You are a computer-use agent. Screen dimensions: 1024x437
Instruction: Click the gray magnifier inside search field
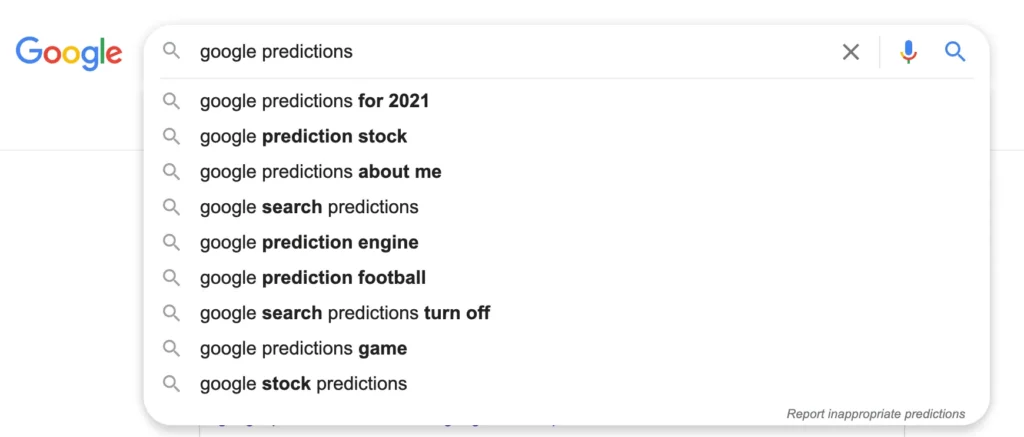pyautogui.click(x=171, y=51)
